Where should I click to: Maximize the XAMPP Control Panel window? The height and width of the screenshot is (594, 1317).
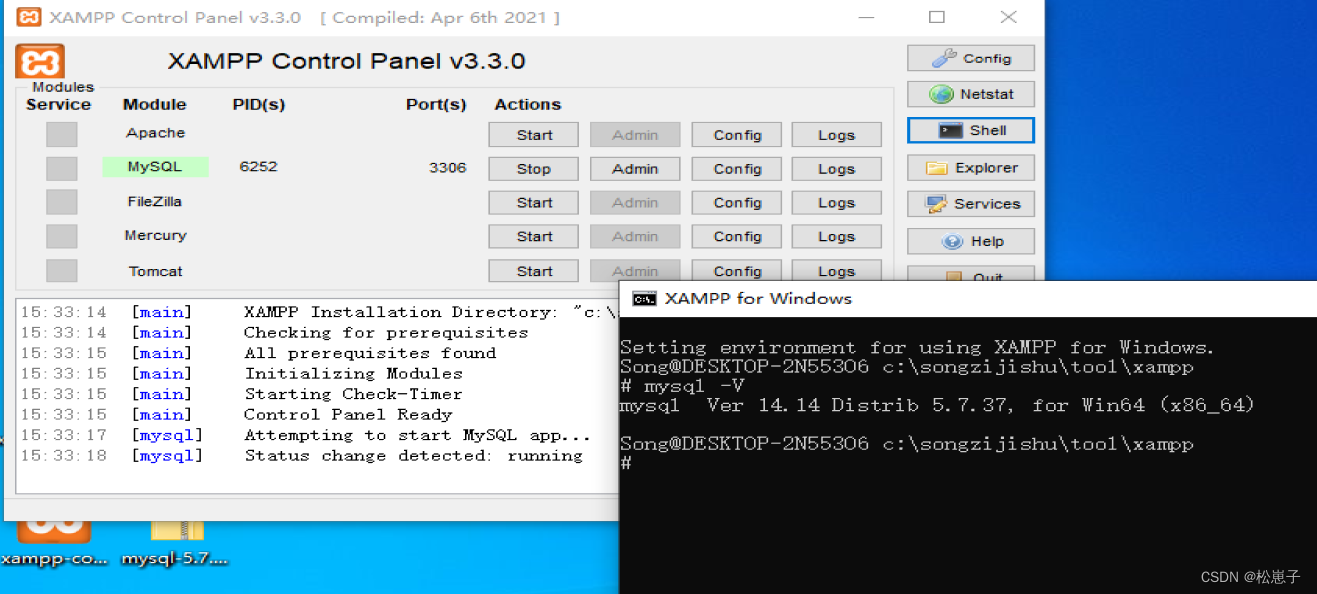(936, 17)
